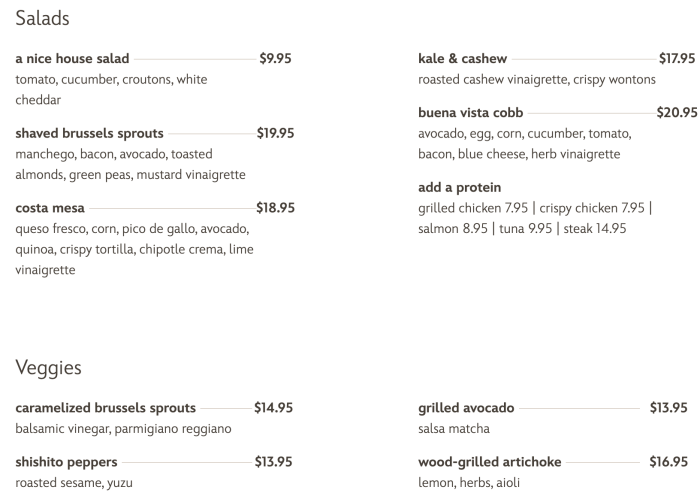Click 'roasted sesame, yuzu' description
Viewport: 700px width, 502px height.
pyautogui.click(x=74, y=483)
